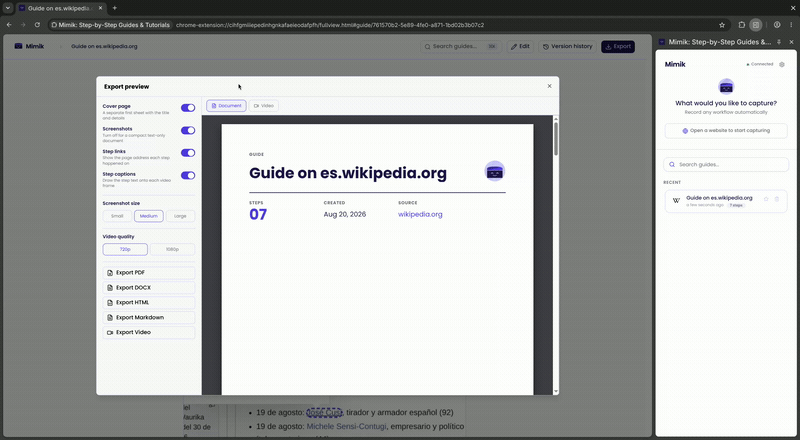Click Guide on es.wikipedia.org breadcrumb
800x440 pixels.
[104, 46]
